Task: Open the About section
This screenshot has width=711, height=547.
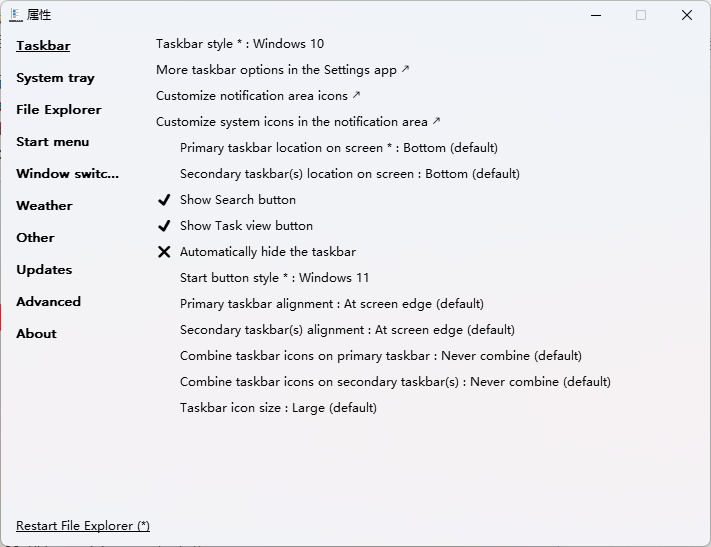Action: (36, 334)
